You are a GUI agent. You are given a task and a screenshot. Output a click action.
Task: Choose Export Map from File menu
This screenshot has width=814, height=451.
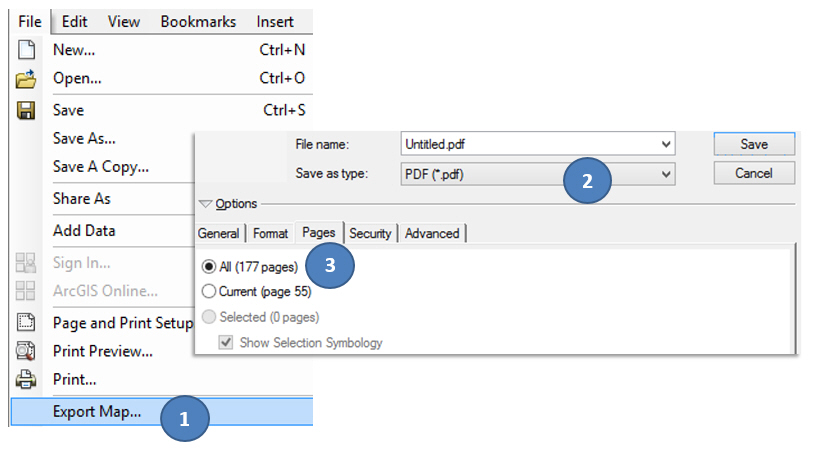coord(97,410)
